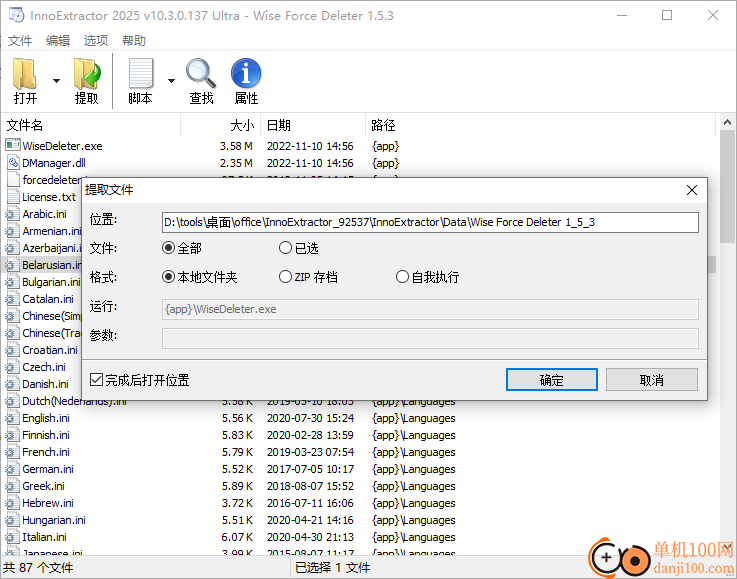Select Hebrew.ini file icon
Image resolution: width=737 pixels, height=579 pixels.
click(x=13, y=503)
